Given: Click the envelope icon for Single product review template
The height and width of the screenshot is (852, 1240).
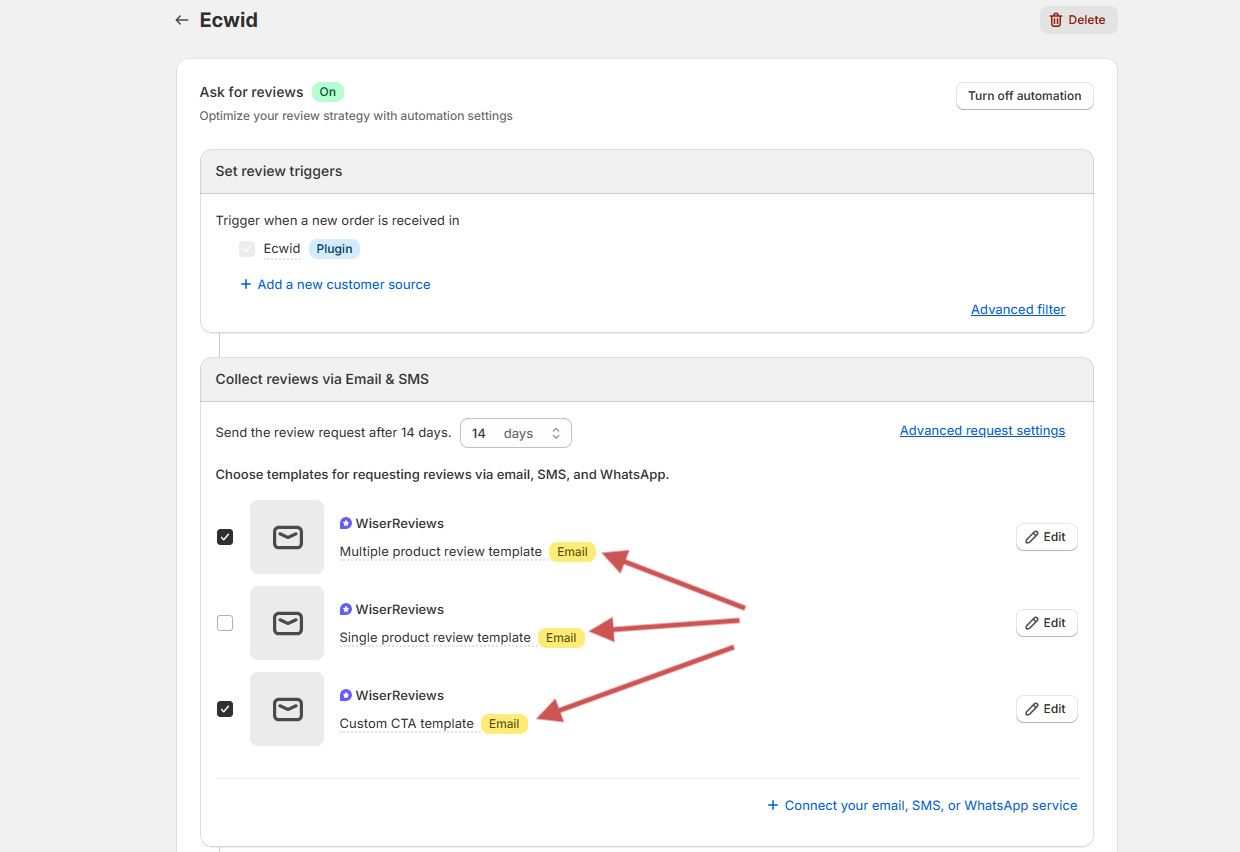Looking at the screenshot, I should coord(287,623).
